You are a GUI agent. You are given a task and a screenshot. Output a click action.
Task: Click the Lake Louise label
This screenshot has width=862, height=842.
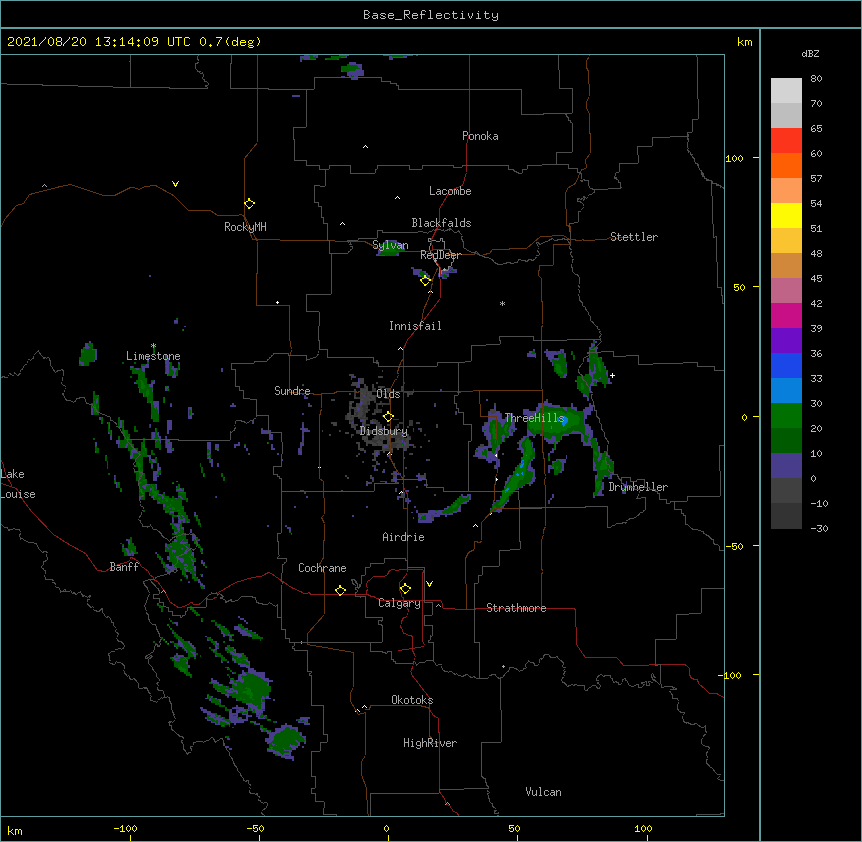pos(18,484)
